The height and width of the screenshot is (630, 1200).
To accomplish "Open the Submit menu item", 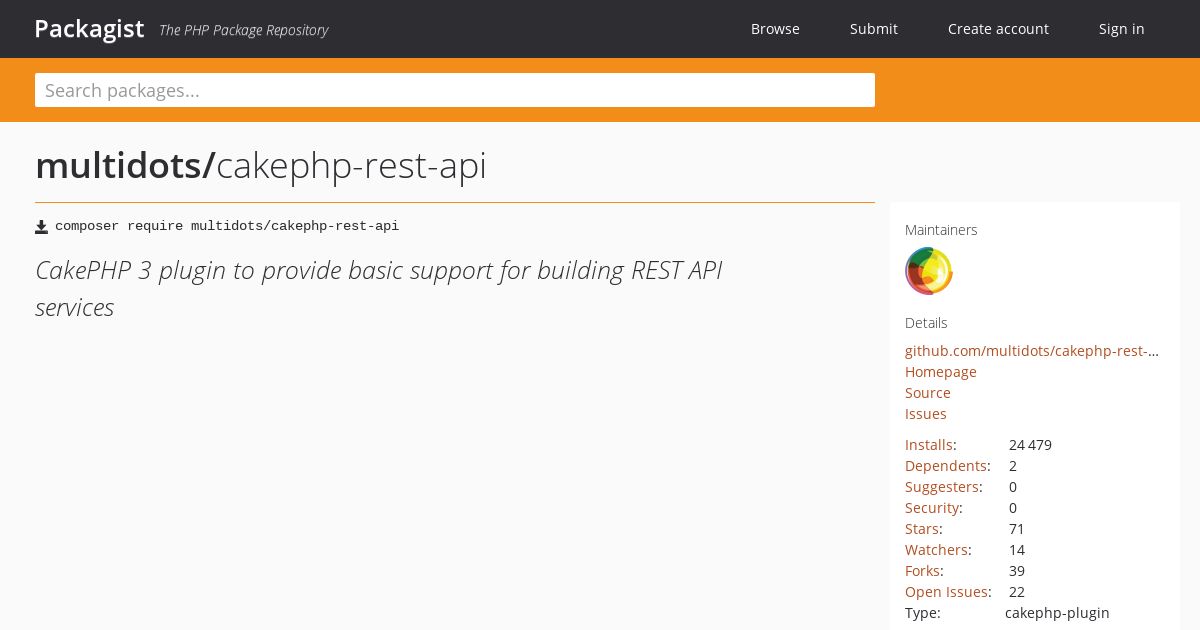I will point(874,29).
